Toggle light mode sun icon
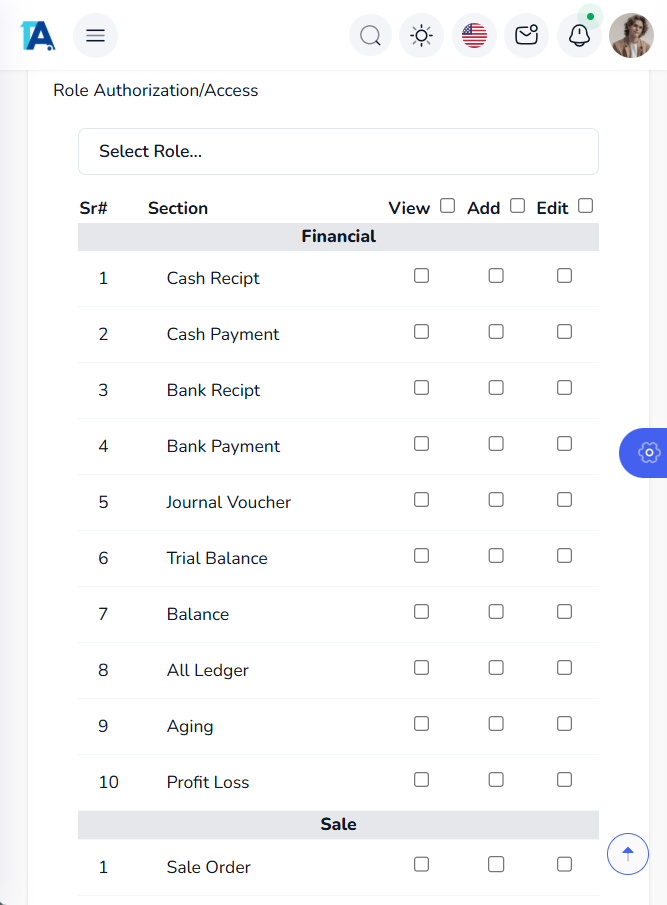667x905 pixels. pyautogui.click(x=422, y=36)
